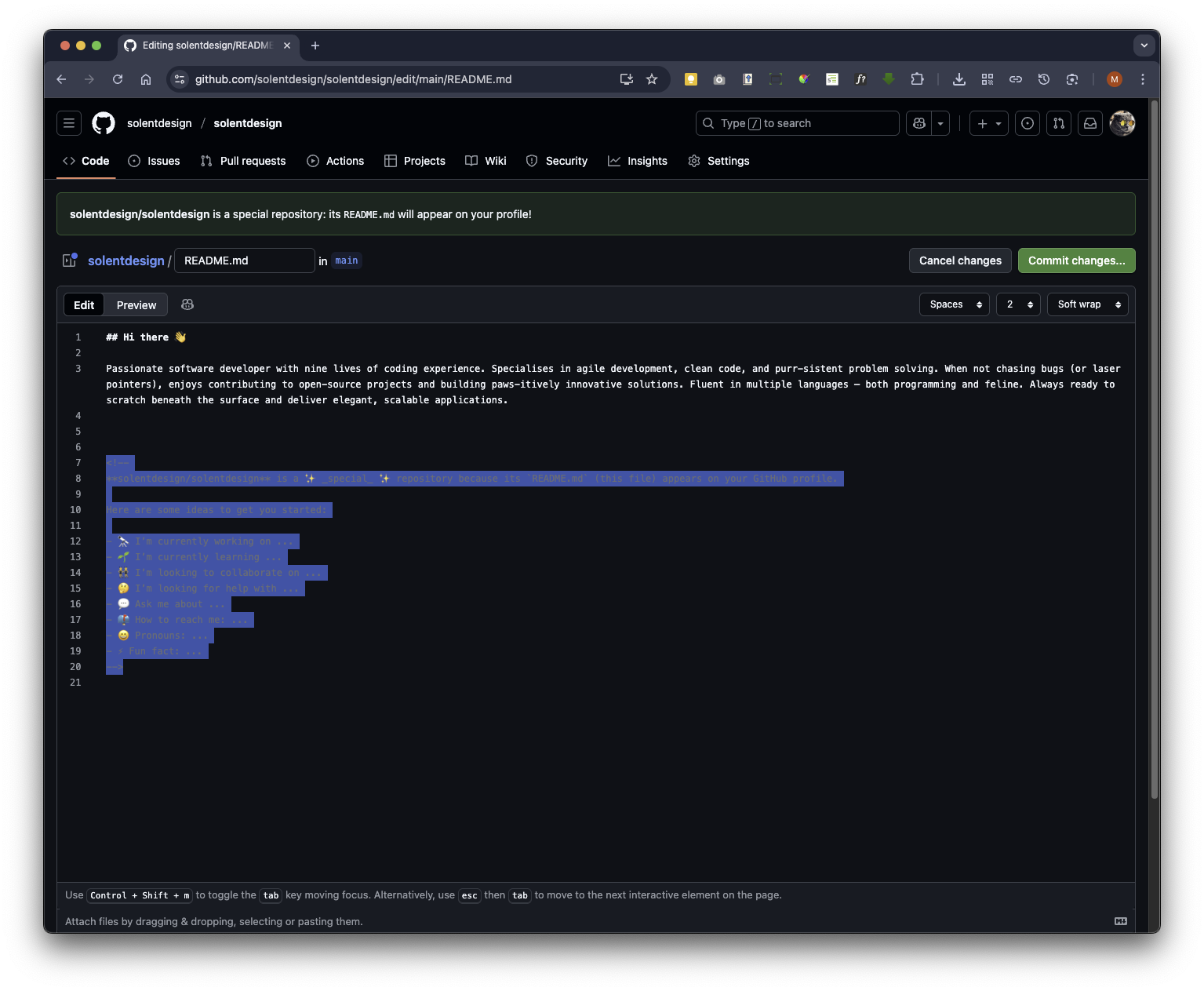Image resolution: width=1204 pixels, height=991 pixels.
Task: Click the Commit changes button
Action: pyautogui.click(x=1076, y=261)
